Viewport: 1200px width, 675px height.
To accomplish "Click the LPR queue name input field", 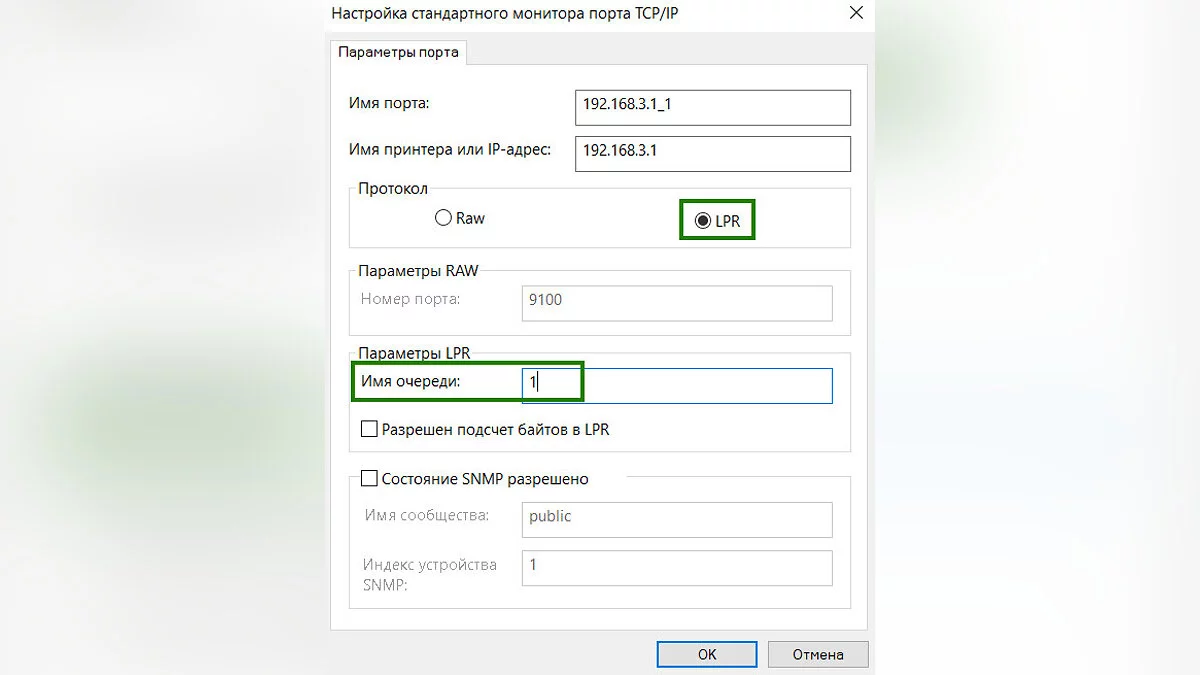I will click(x=677, y=386).
